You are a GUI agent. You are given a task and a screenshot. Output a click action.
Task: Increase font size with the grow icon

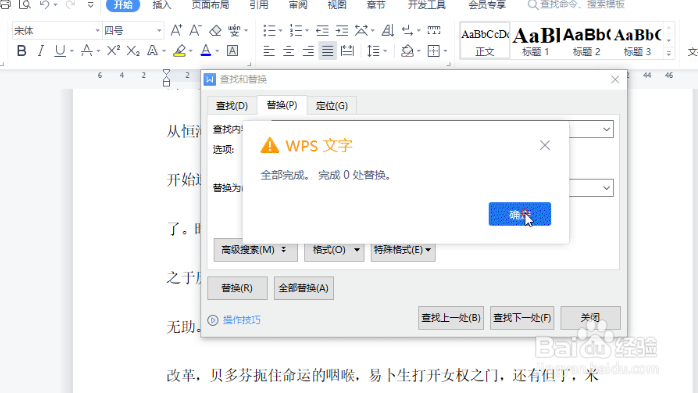[176, 31]
